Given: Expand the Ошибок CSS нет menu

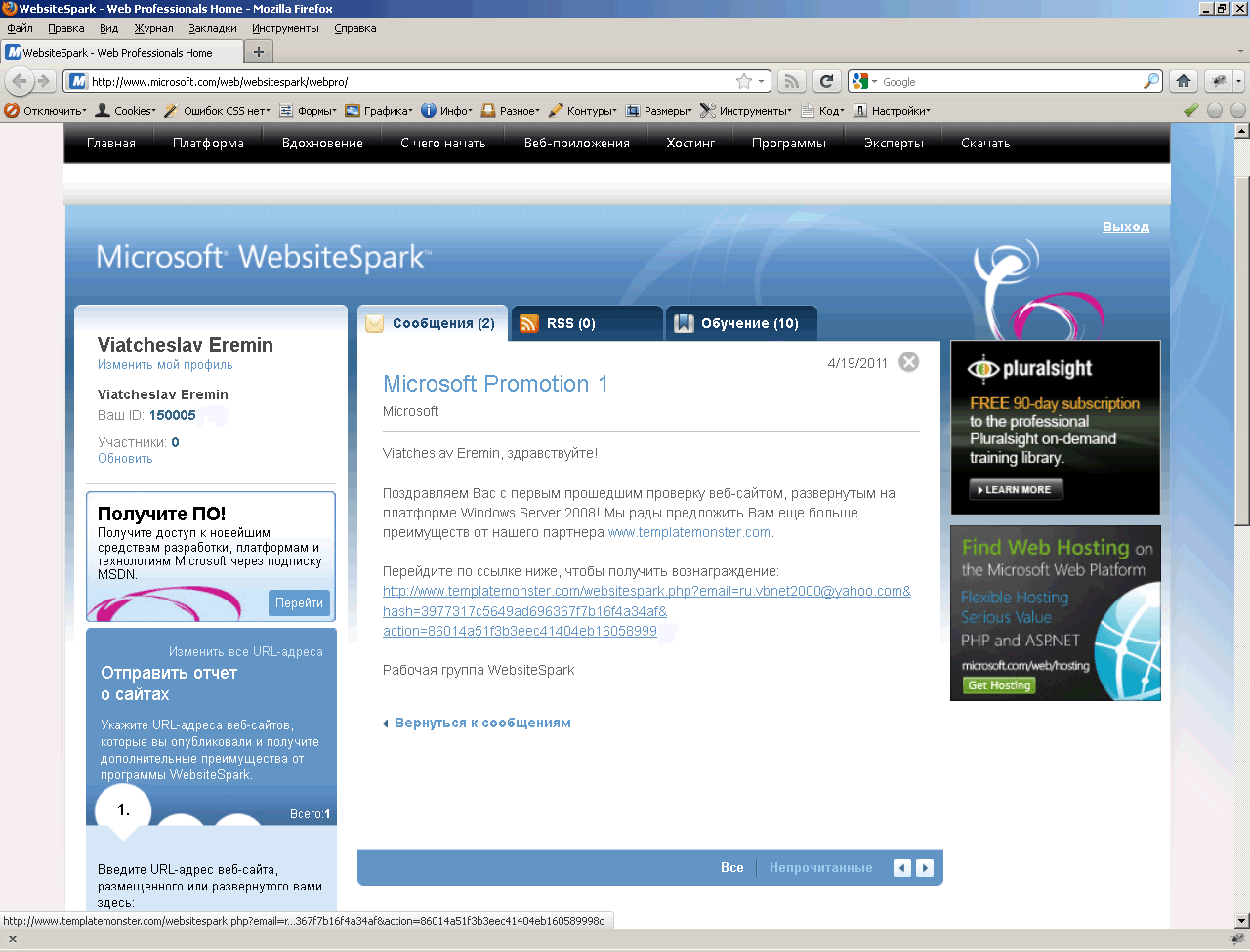Looking at the screenshot, I should 217,111.
